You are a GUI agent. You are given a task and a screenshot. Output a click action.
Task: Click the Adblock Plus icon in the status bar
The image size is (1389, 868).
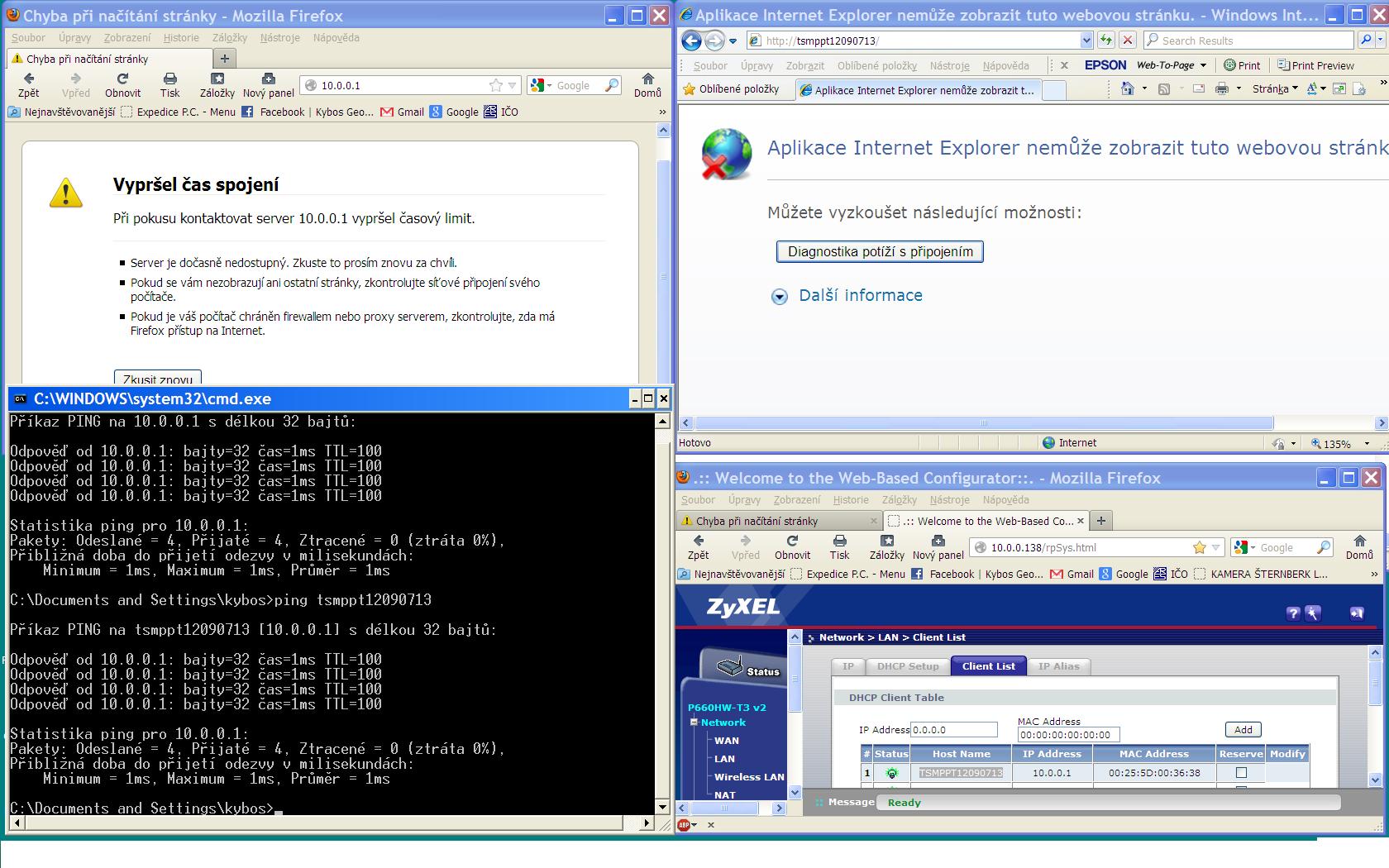[x=684, y=824]
